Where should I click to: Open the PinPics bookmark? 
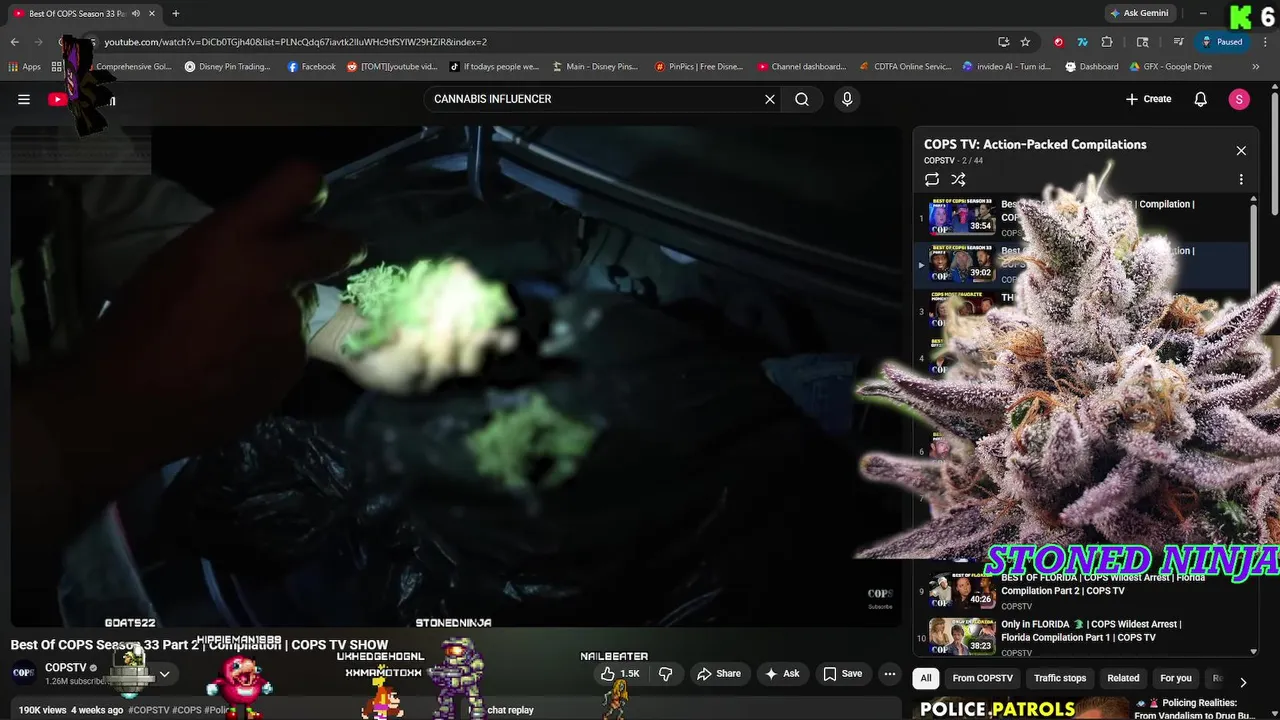tap(699, 67)
